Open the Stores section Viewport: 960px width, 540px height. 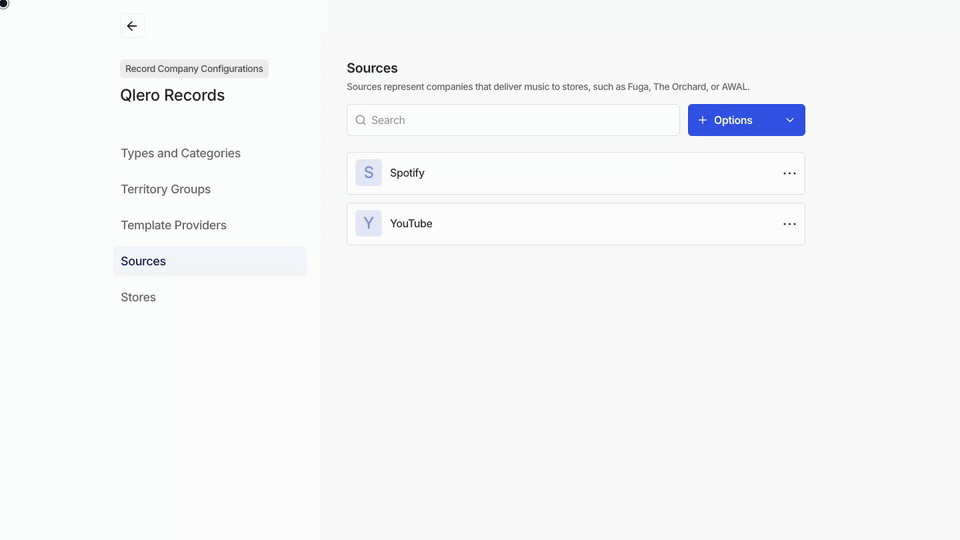[138, 297]
